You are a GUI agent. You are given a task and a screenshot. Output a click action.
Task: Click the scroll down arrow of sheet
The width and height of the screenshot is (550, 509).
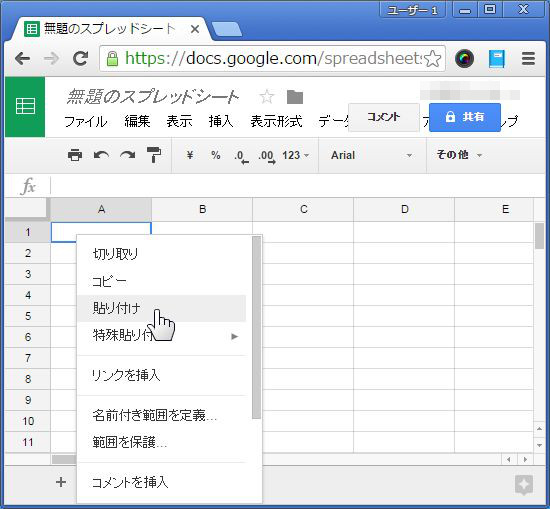pos(539,445)
